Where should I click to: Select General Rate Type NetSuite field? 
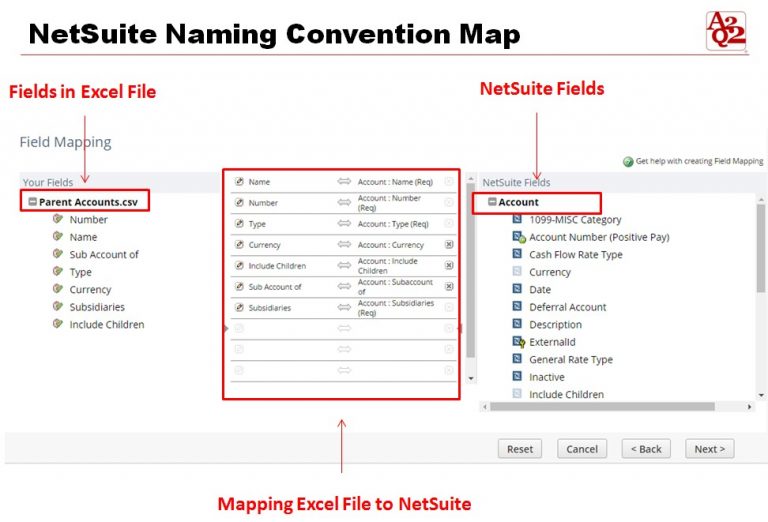(571, 360)
